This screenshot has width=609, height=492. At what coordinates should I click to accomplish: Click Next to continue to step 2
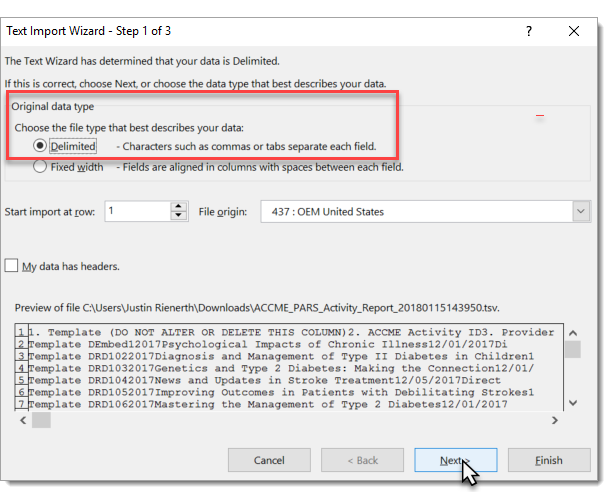[x=455, y=460]
